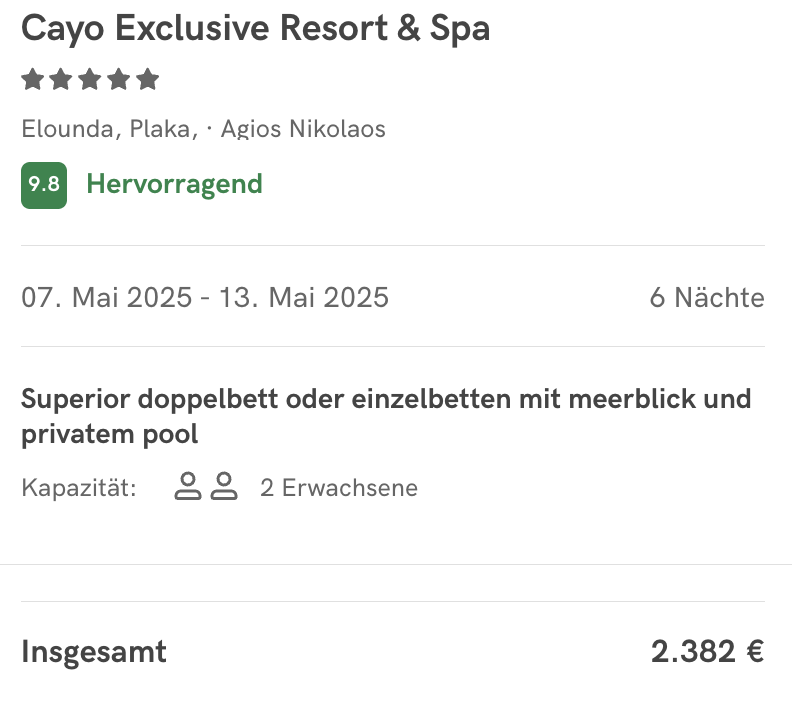Click the middle (third) rating star

tap(90, 79)
